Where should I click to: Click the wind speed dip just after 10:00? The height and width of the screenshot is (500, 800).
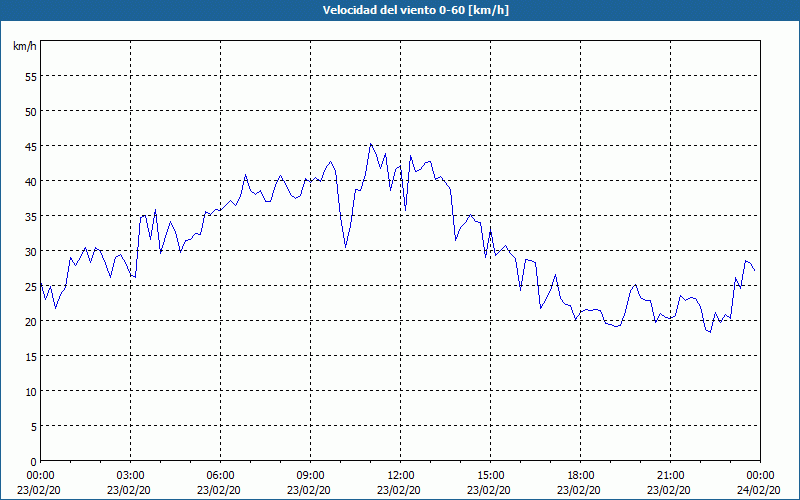point(345,247)
